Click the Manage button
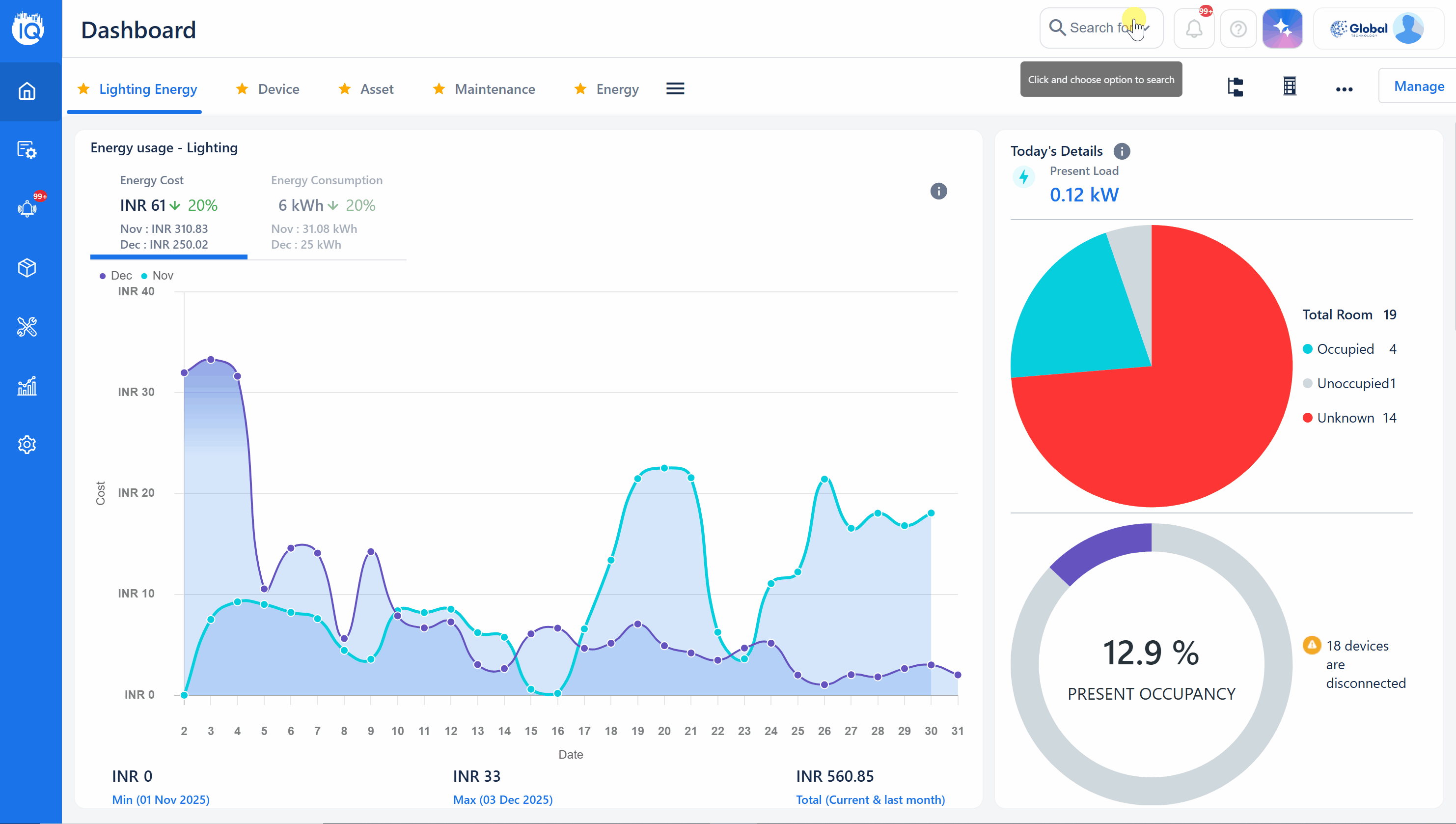The image size is (1456, 824). tap(1418, 86)
